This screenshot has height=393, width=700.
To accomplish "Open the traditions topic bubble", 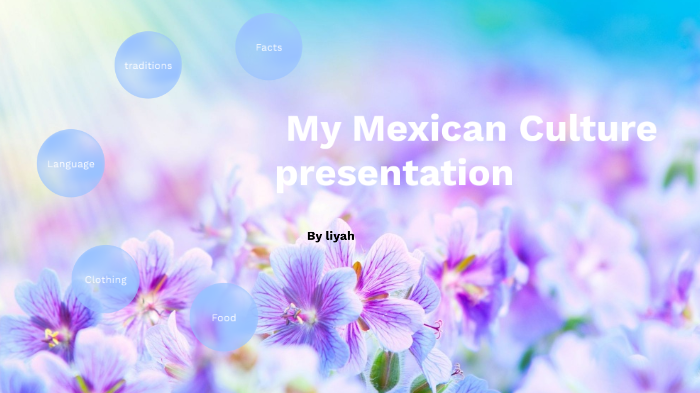I will tap(148, 65).
